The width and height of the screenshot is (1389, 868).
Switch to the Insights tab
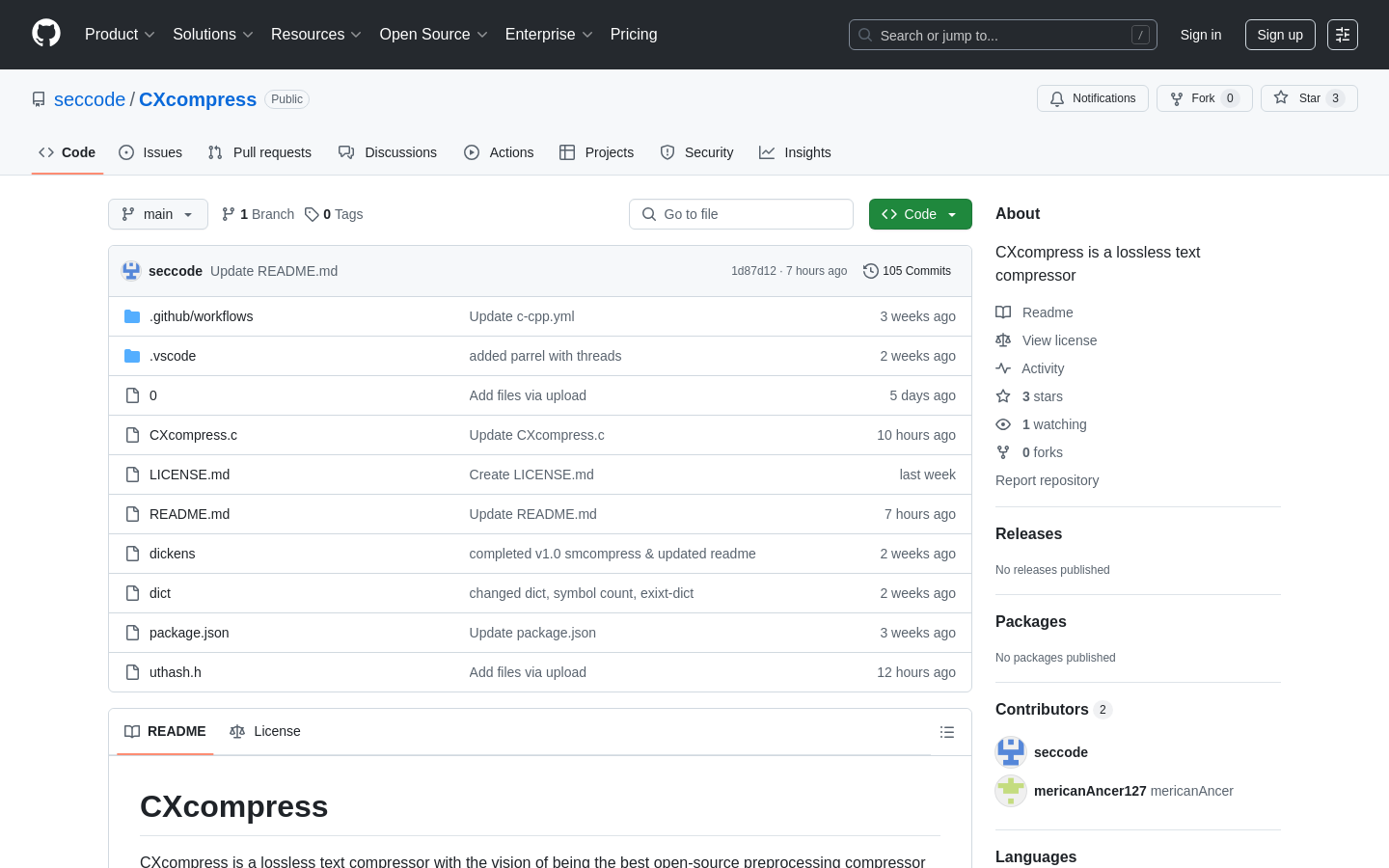(x=795, y=152)
